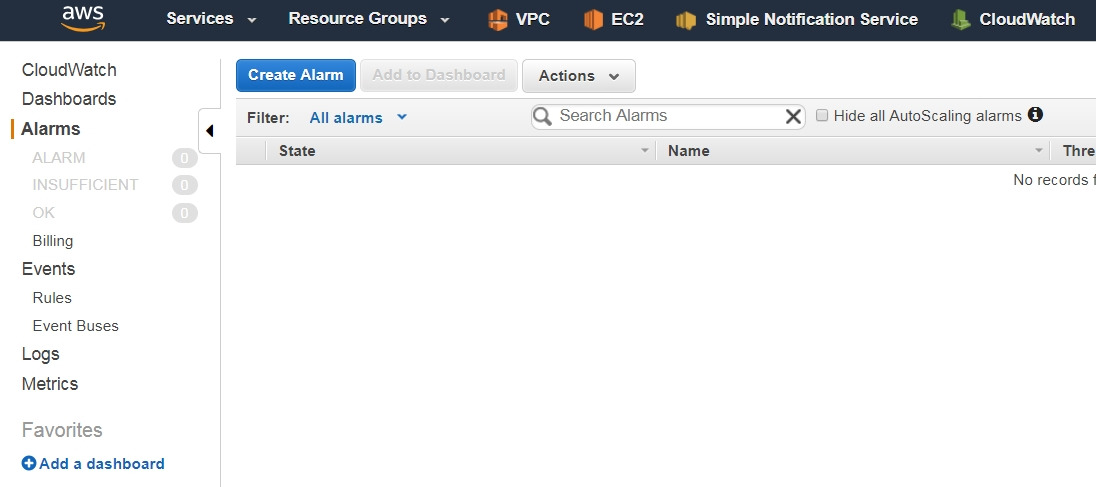Select the OK state filter

[43, 212]
